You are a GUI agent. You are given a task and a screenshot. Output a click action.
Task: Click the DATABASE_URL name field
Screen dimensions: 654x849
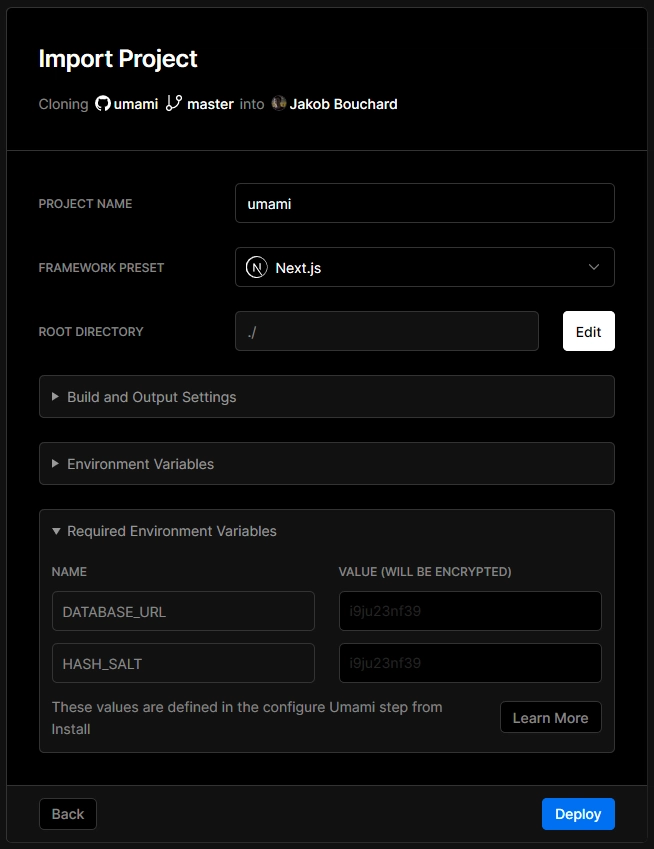click(183, 611)
